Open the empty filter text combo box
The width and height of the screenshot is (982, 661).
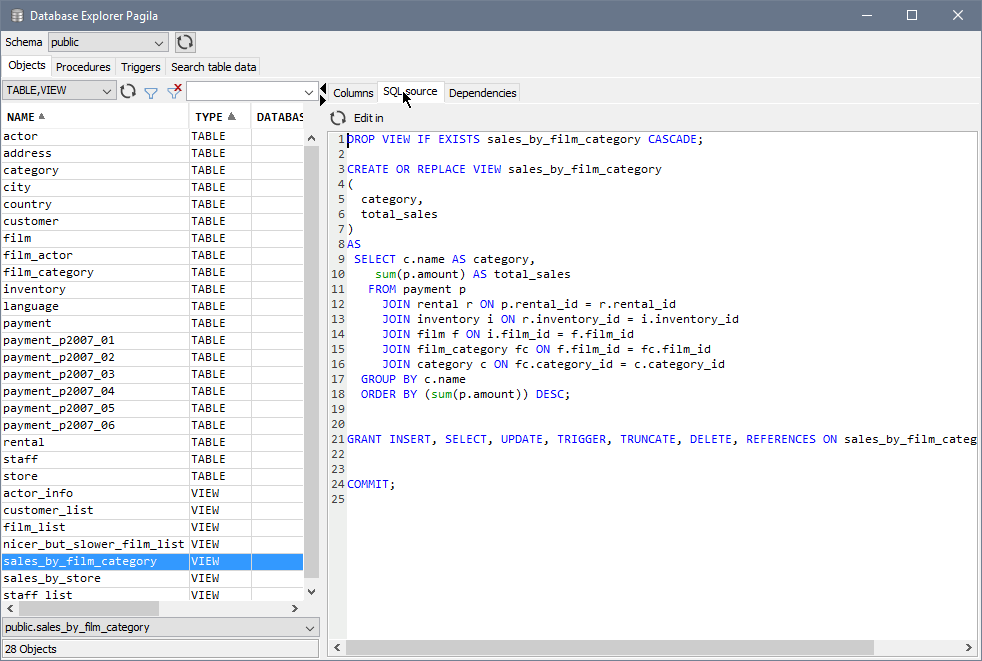251,92
